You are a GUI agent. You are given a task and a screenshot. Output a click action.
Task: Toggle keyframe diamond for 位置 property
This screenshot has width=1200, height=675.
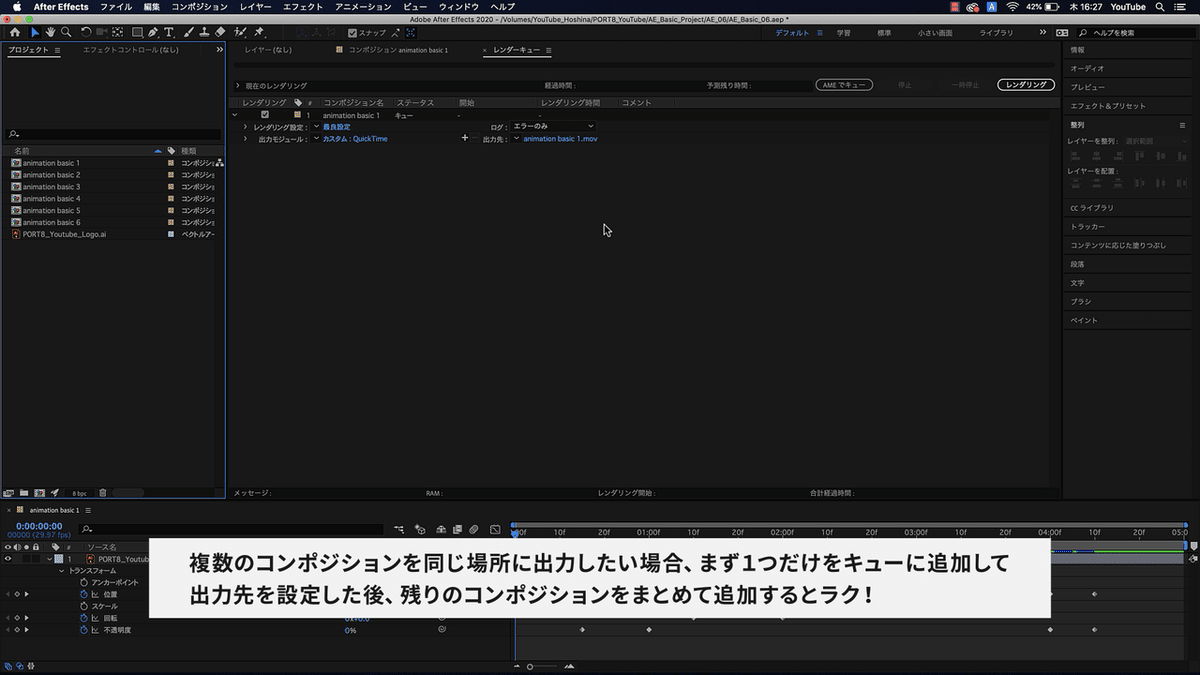[17, 594]
